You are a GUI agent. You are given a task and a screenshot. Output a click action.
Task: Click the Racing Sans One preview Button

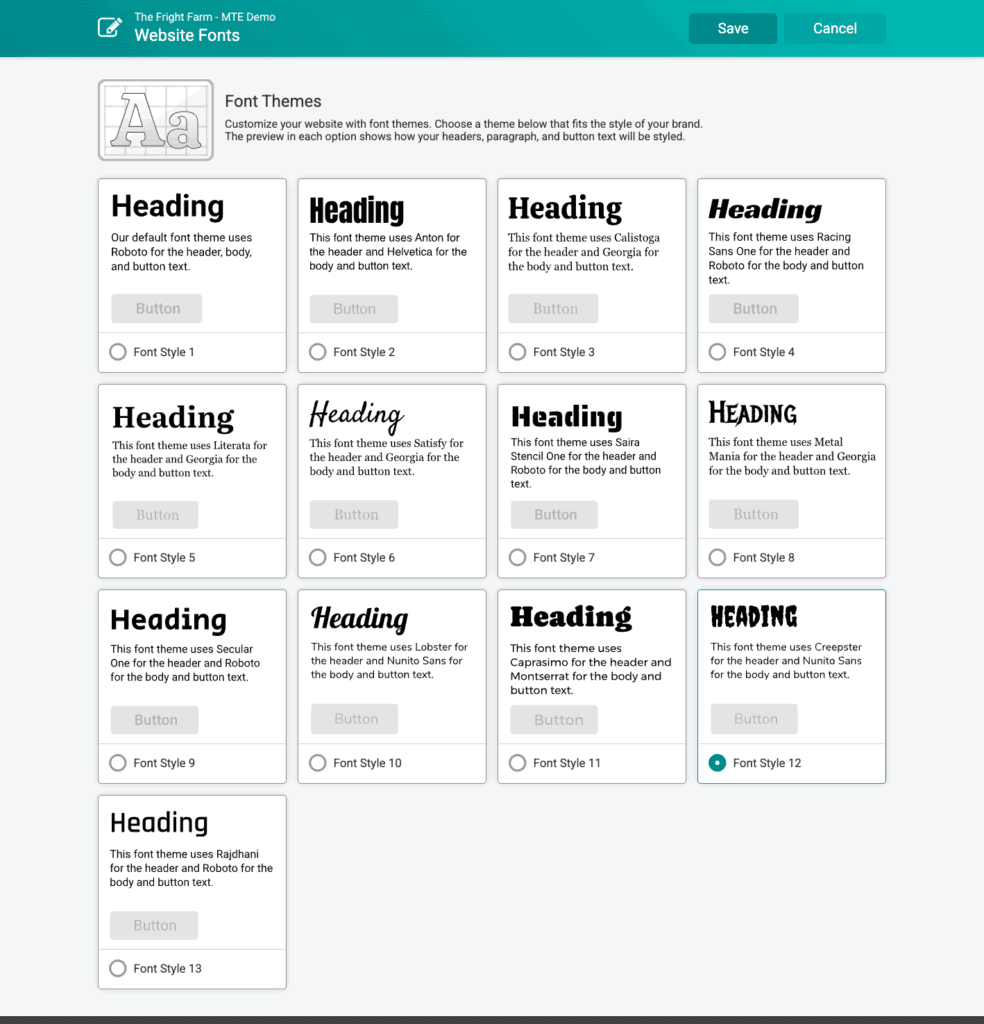pos(754,308)
